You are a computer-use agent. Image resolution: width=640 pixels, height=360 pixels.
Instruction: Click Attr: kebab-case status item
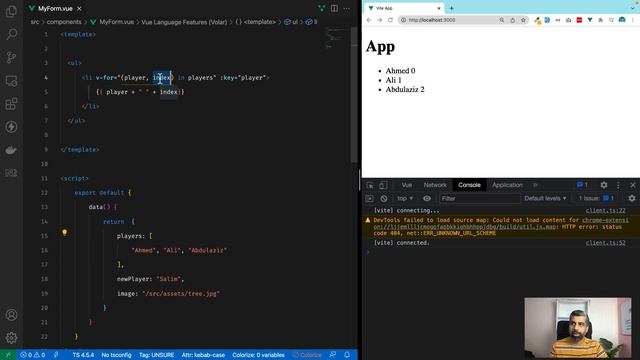click(203, 355)
